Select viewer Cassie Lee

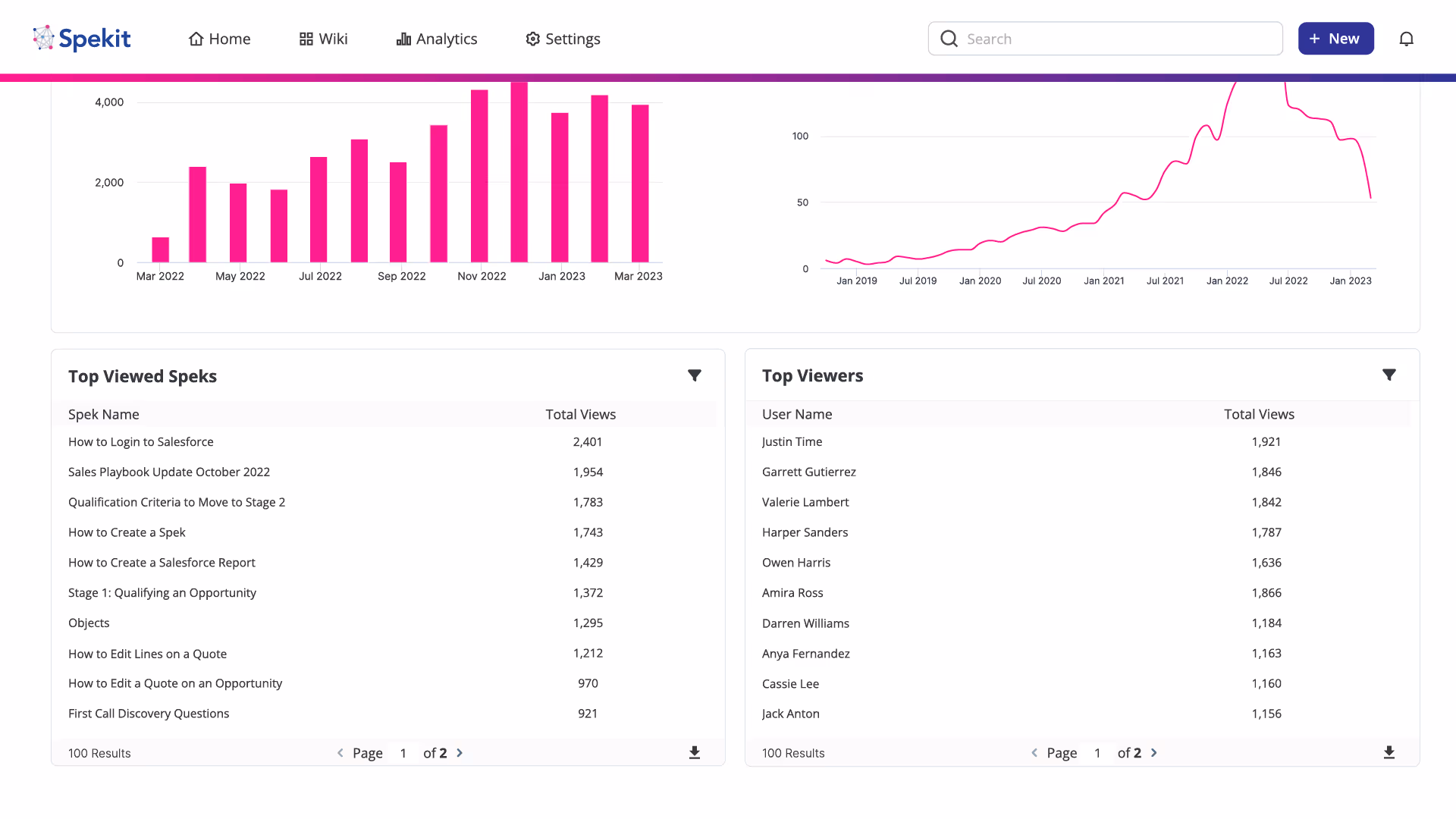(790, 684)
